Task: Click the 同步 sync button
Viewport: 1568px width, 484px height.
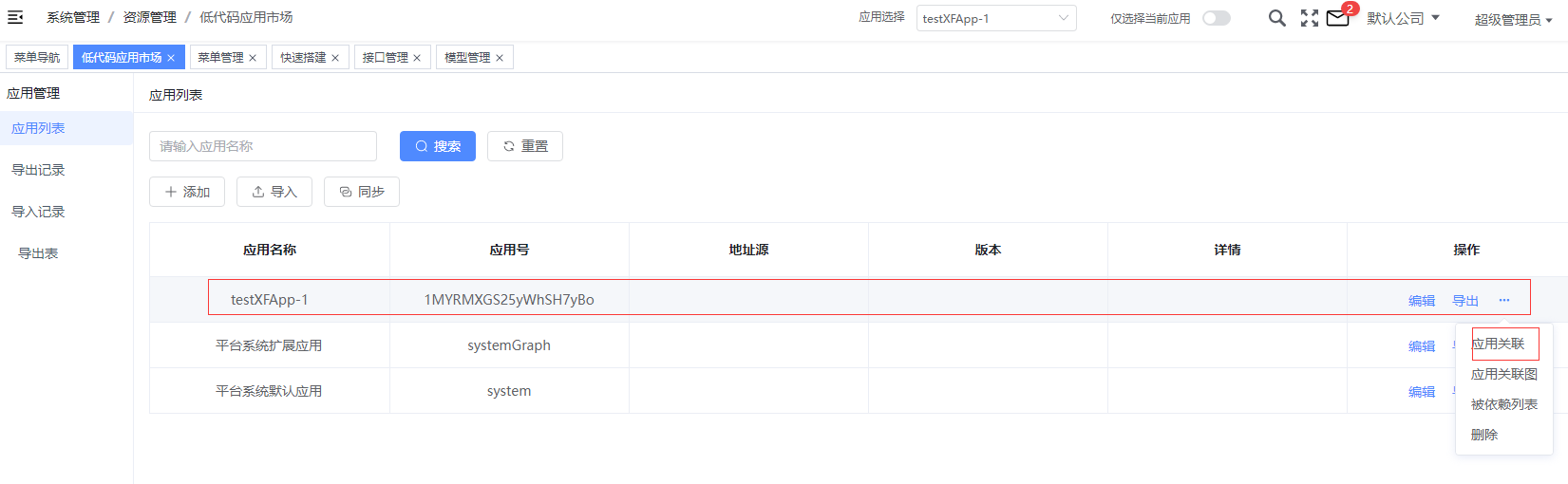Action: pos(362,192)
